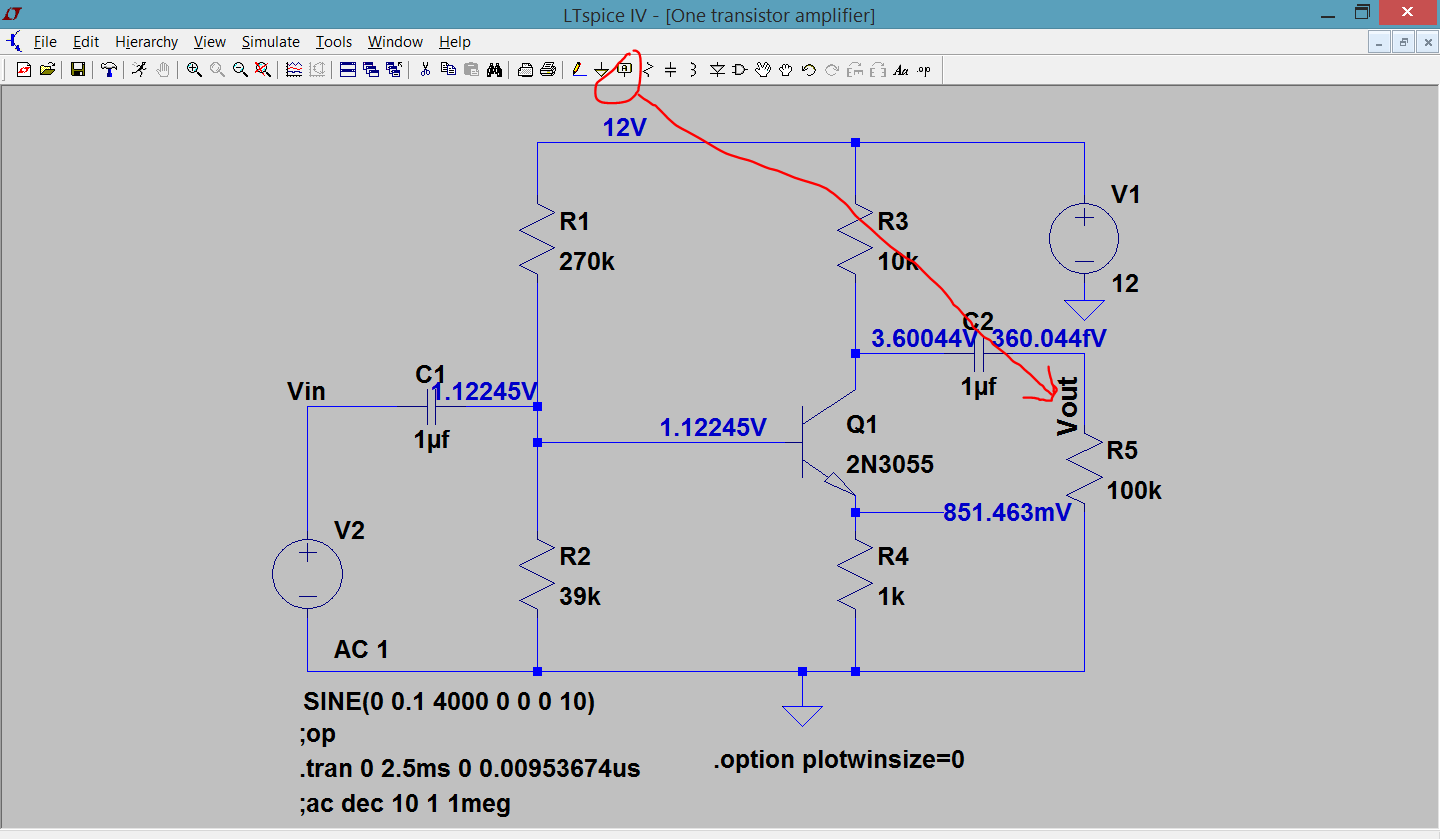
Task: Click the Zoom In magnifier icon
Action: [x=194, y=70]
